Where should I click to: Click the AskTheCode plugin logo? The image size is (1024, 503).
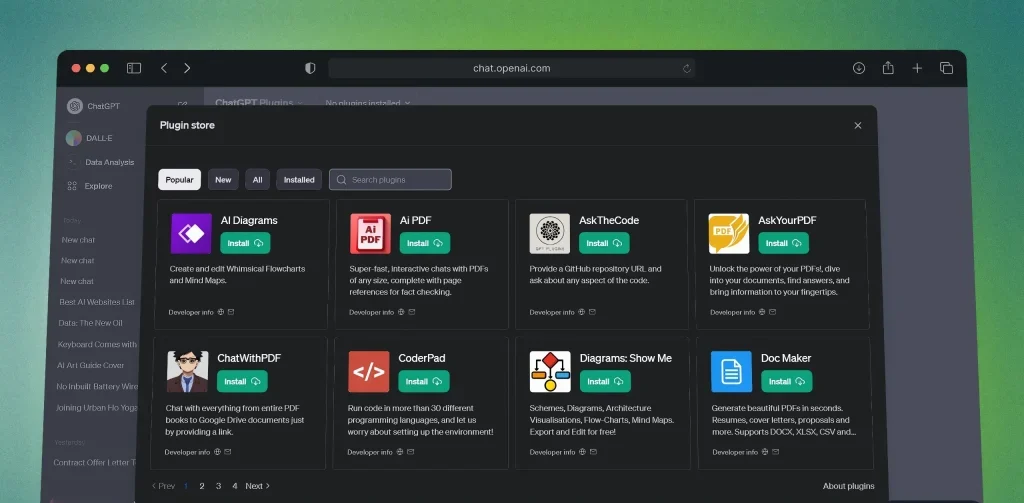tap(549, 233)
